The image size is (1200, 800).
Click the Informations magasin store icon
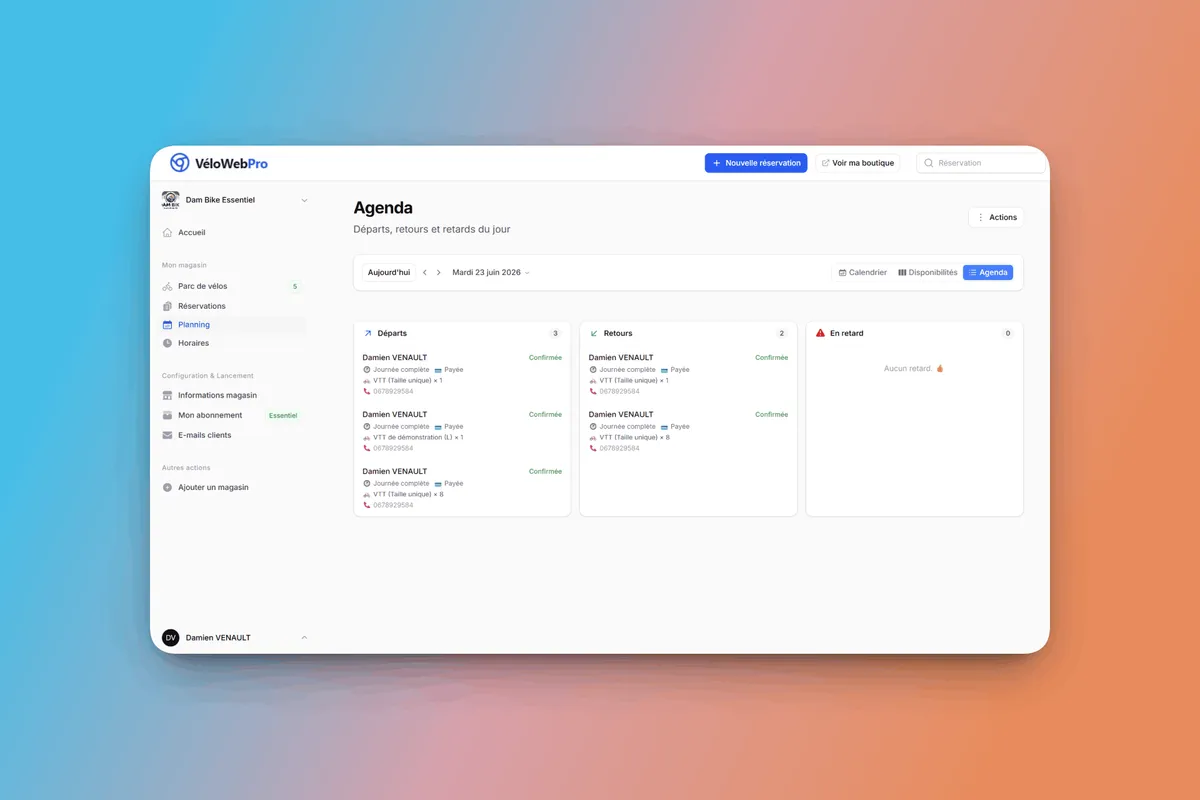coord(167,395)
